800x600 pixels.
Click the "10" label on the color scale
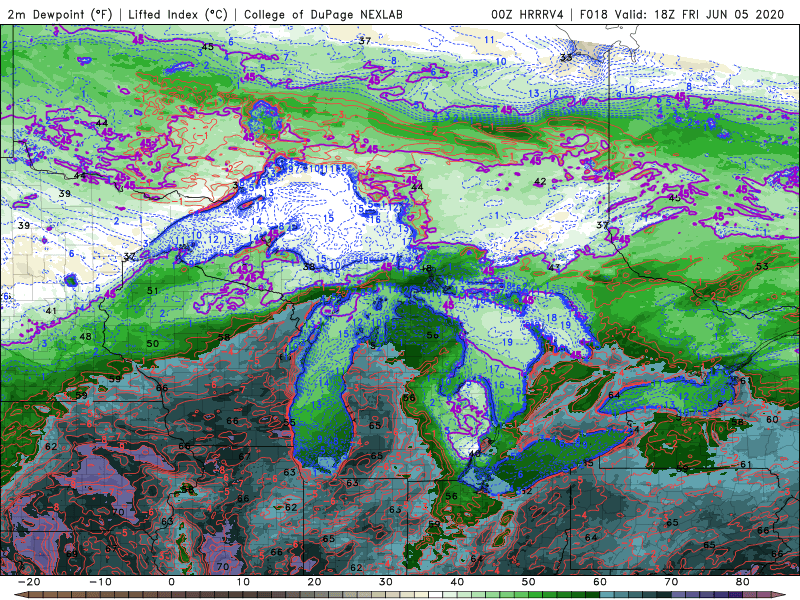click(x=243, y=582)
